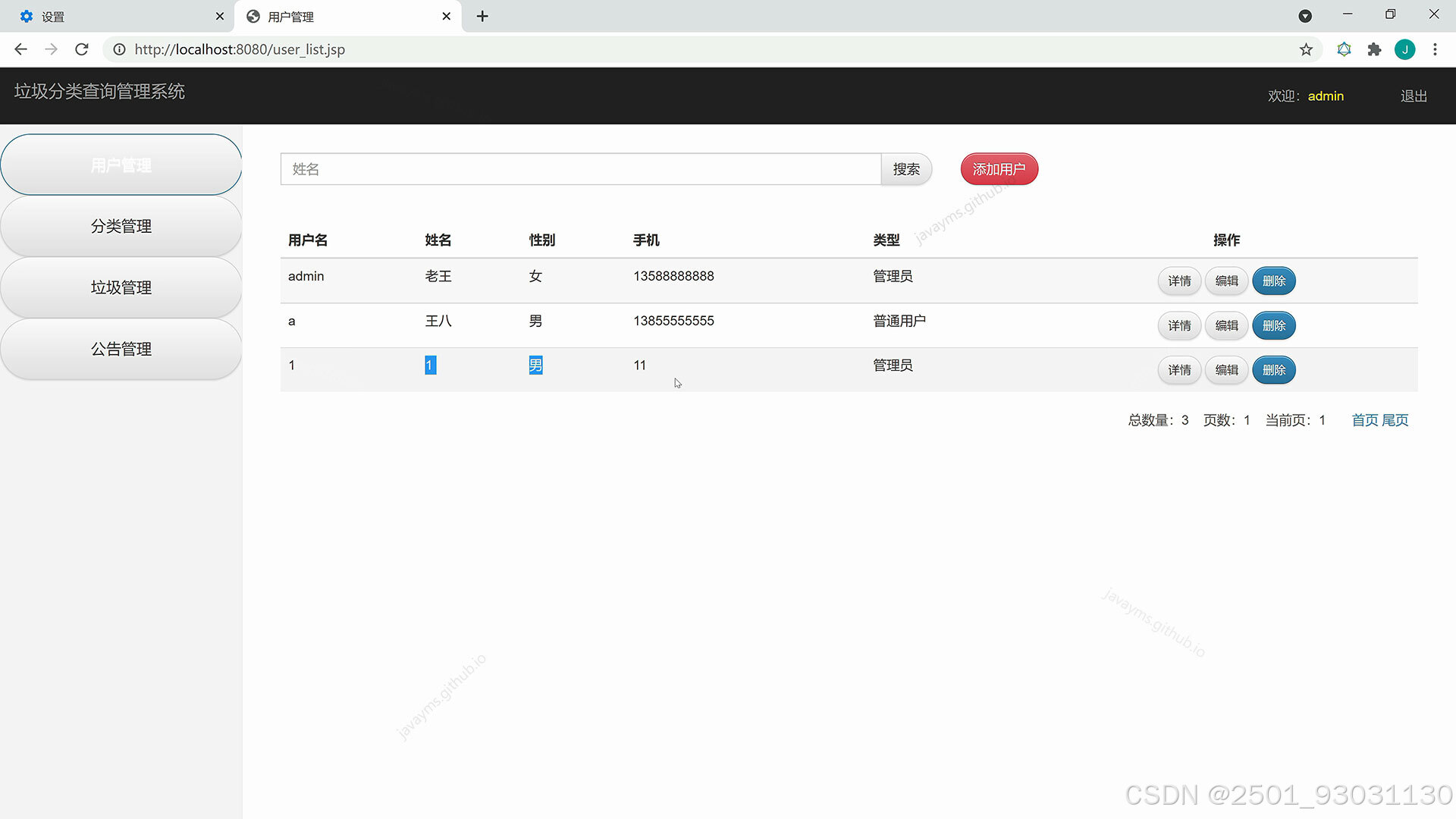Click the 添加用户 button

pos(999,169)
